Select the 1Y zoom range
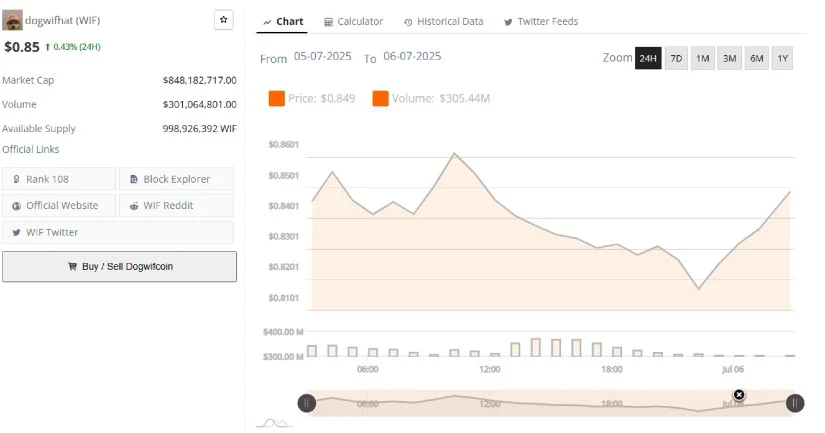This screenshot has height=433, width=825. tap(783, 58)
